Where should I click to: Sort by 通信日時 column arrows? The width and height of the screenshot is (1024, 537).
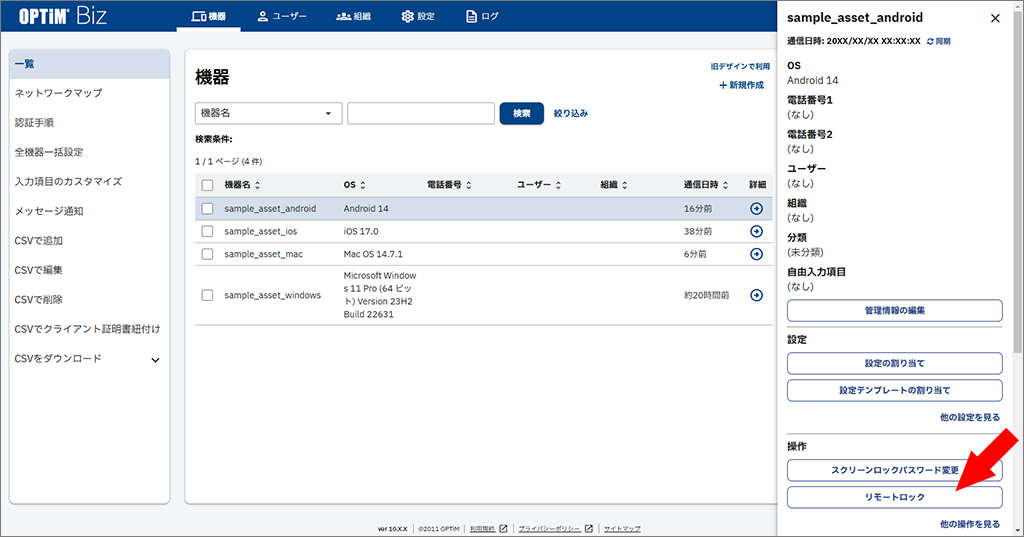(x=726, y=186)
